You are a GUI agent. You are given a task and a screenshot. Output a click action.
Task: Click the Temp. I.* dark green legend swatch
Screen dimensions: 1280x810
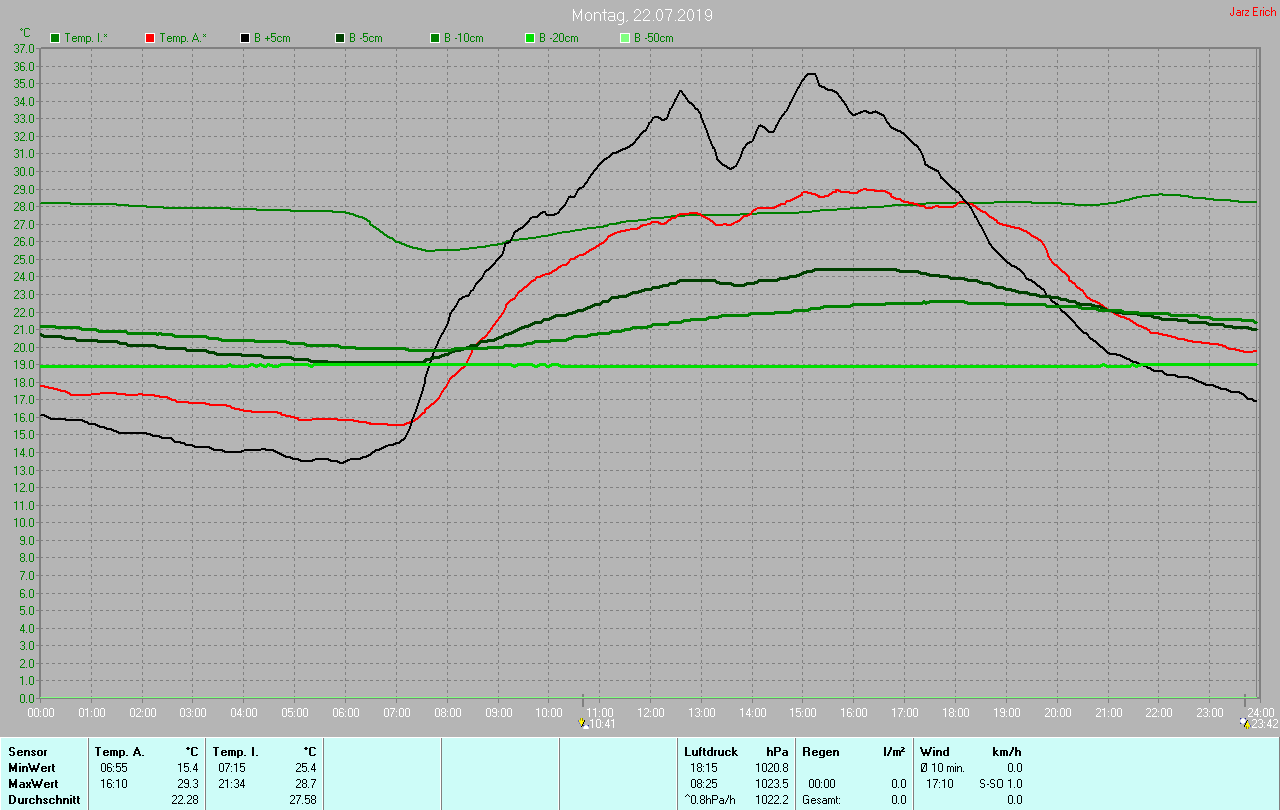point(55,38)
